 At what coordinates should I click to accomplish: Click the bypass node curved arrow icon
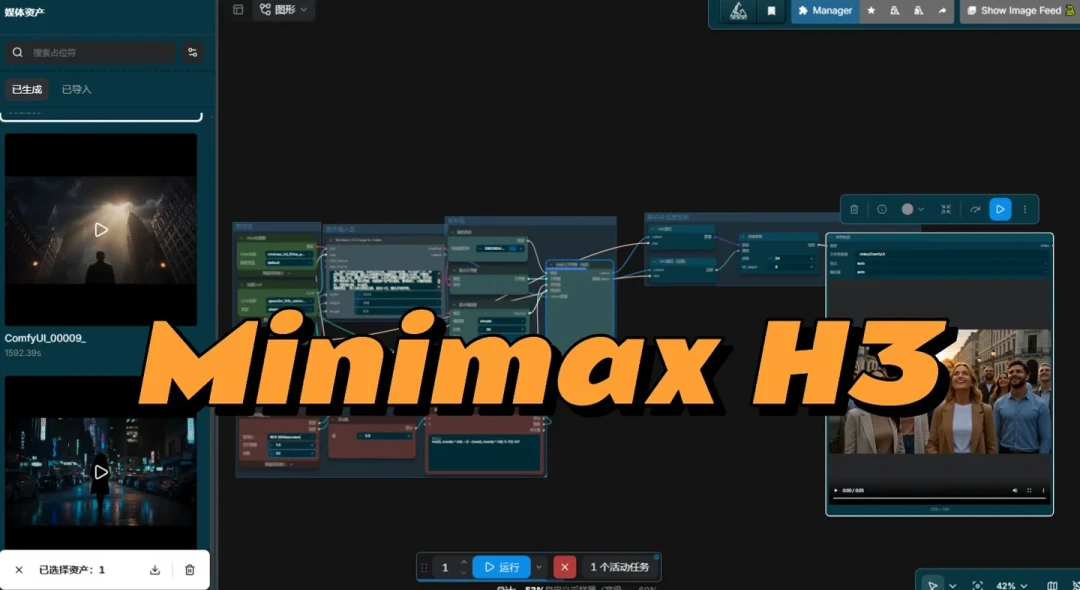975,209
